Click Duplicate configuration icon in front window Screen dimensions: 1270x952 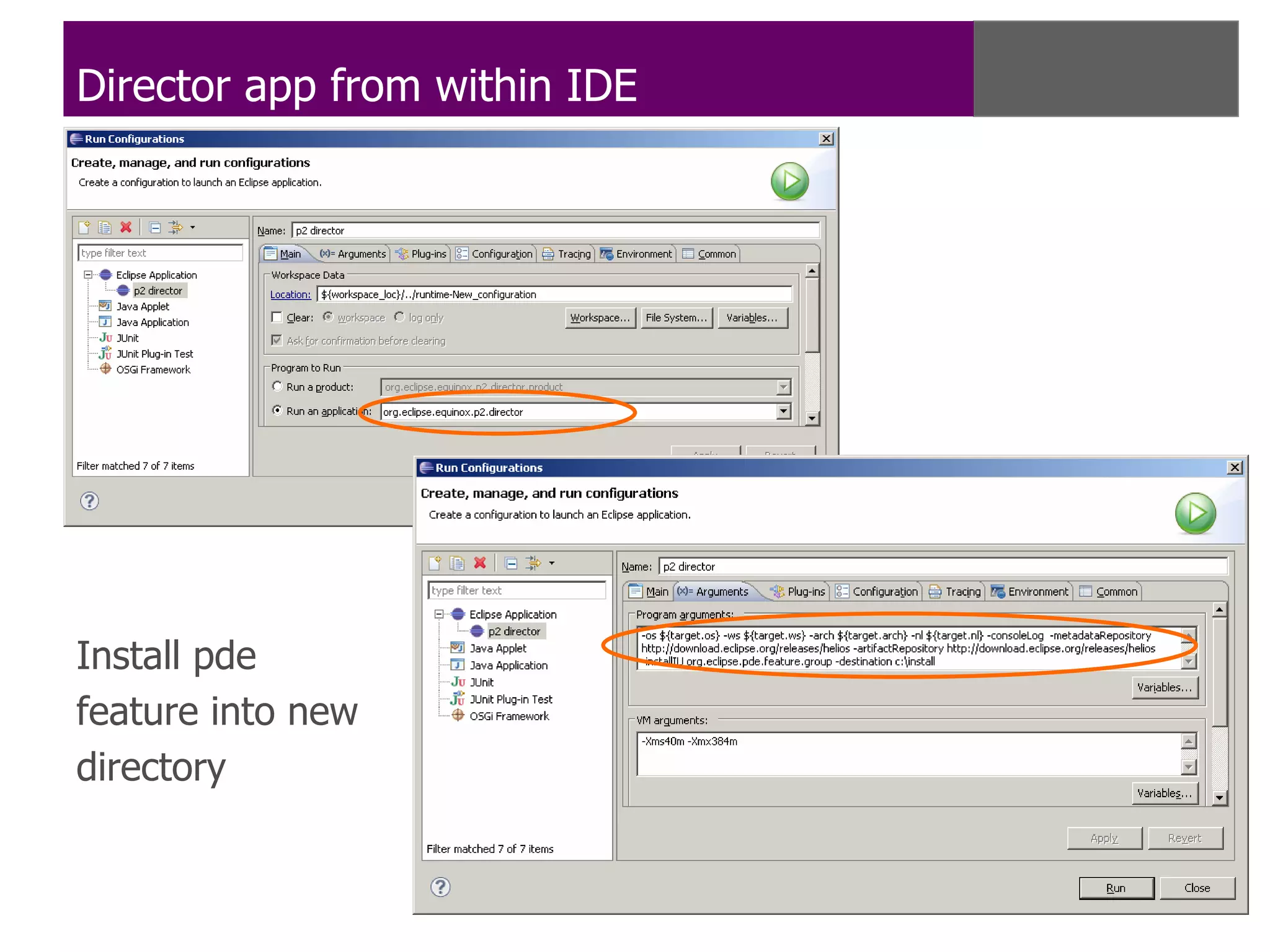point(458,563)
